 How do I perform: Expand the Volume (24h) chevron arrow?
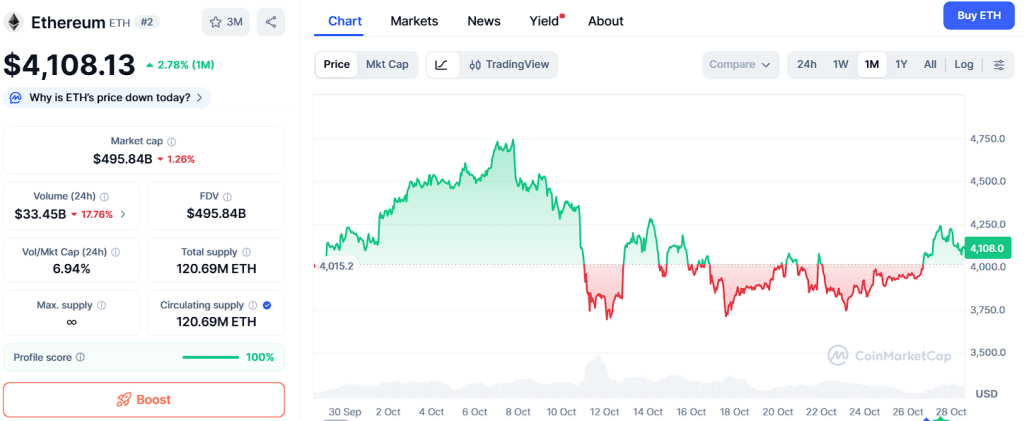pos(123,214)
